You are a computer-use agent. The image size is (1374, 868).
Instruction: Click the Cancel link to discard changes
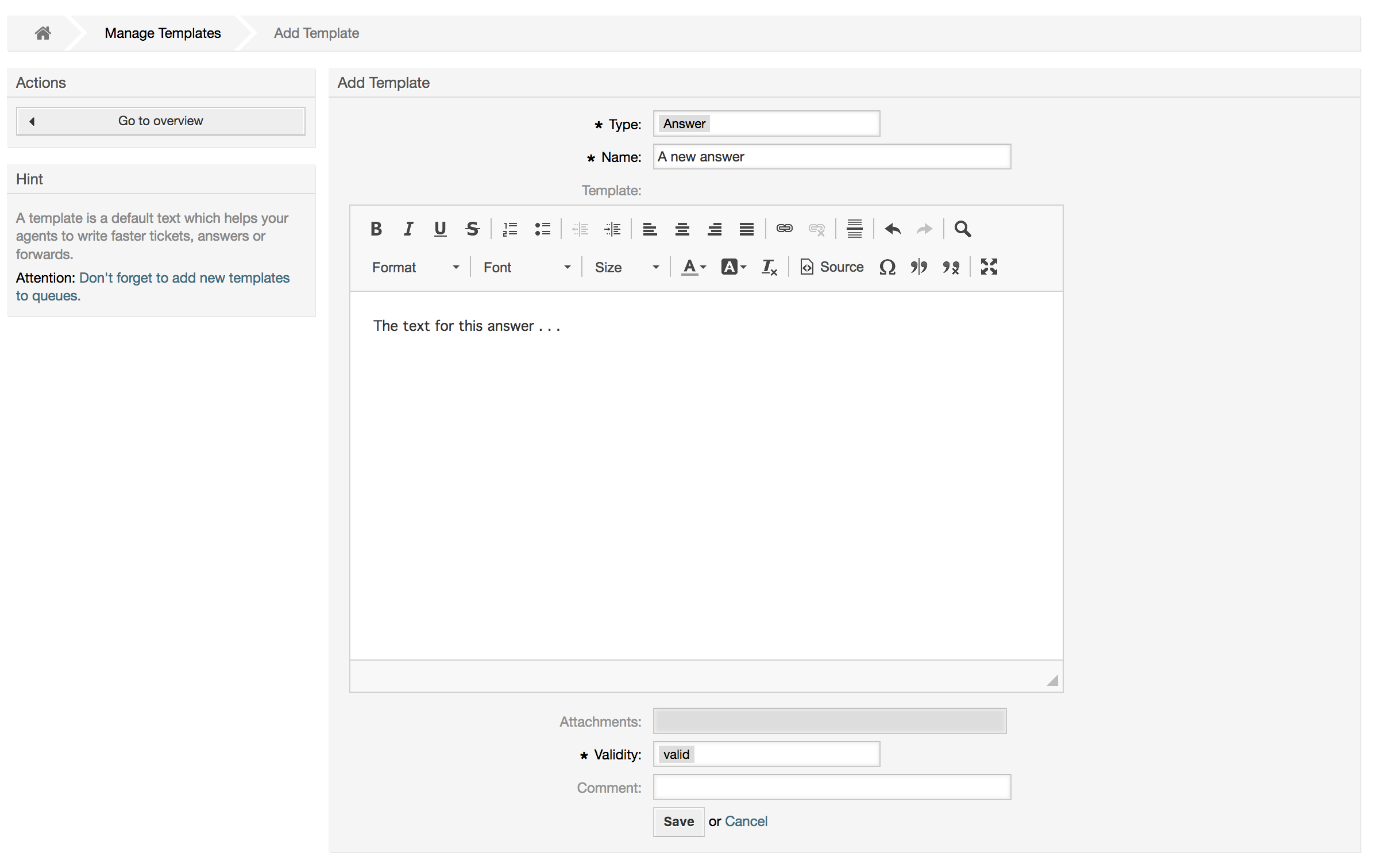pos(746,821)
